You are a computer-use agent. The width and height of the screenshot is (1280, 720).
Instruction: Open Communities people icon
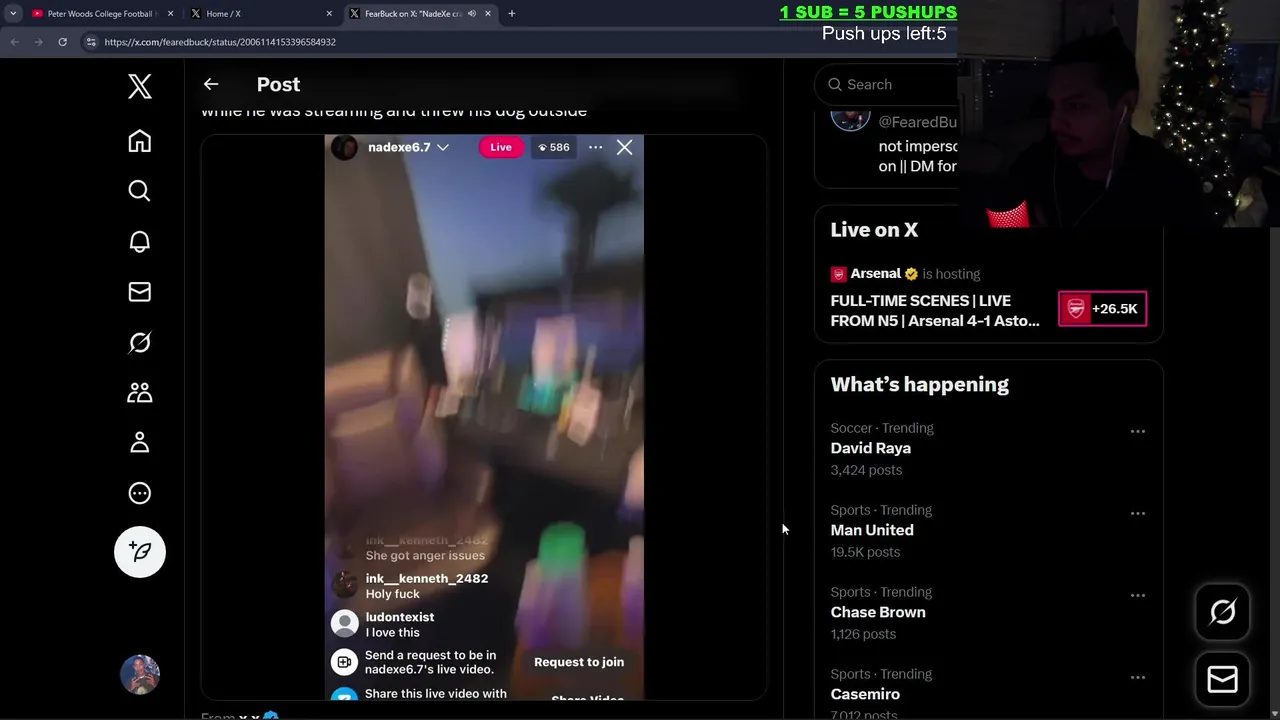pyautogui.click(x=140, y=393)
